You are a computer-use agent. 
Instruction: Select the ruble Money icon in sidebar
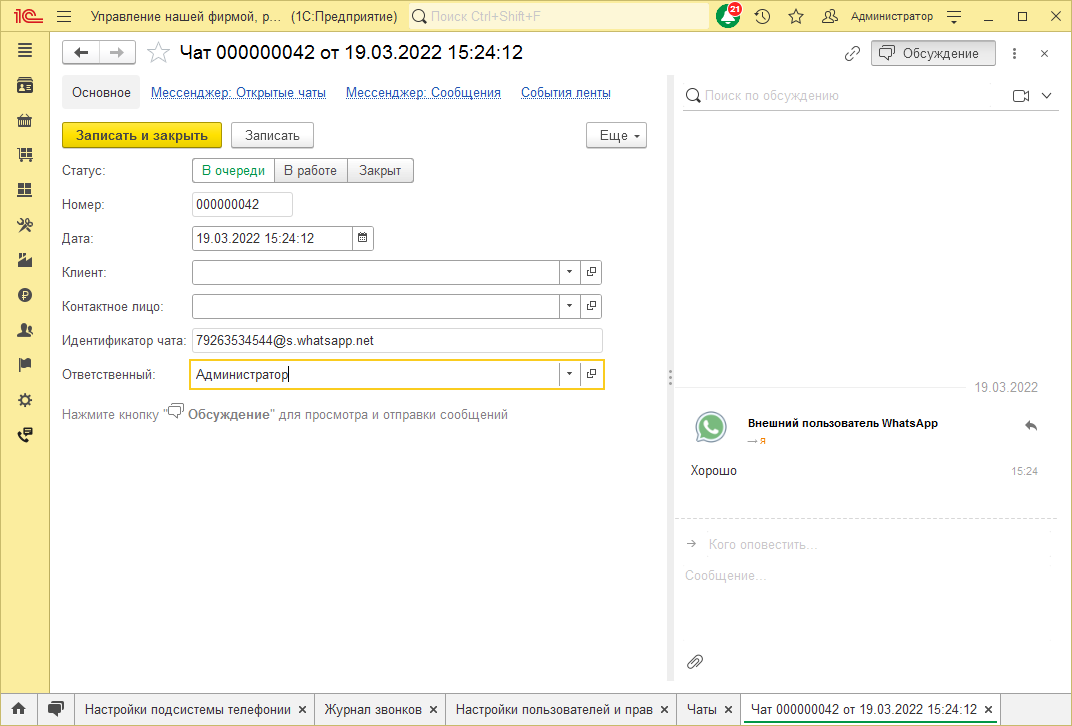25,295
